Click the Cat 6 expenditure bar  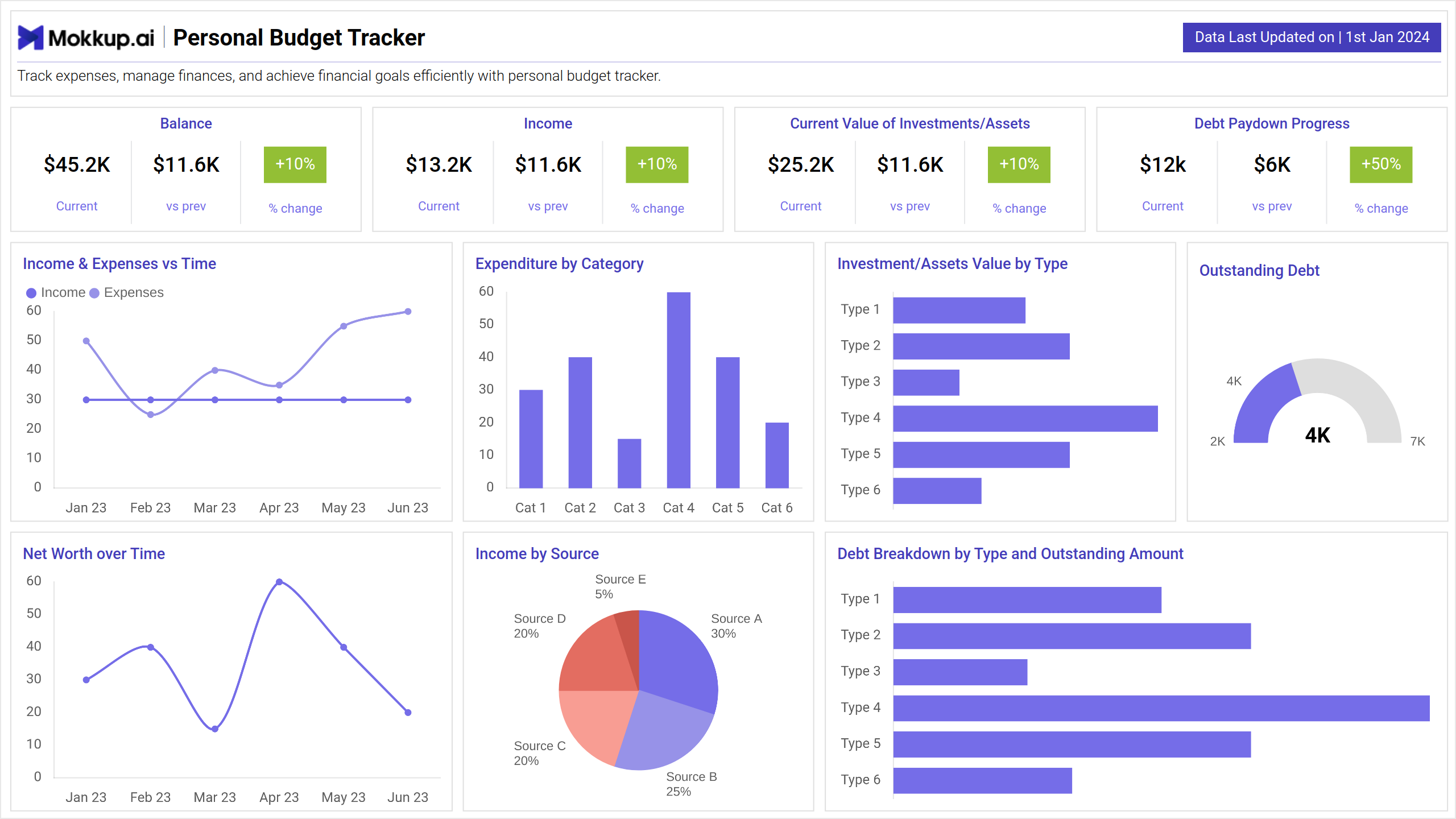point(777,455)
